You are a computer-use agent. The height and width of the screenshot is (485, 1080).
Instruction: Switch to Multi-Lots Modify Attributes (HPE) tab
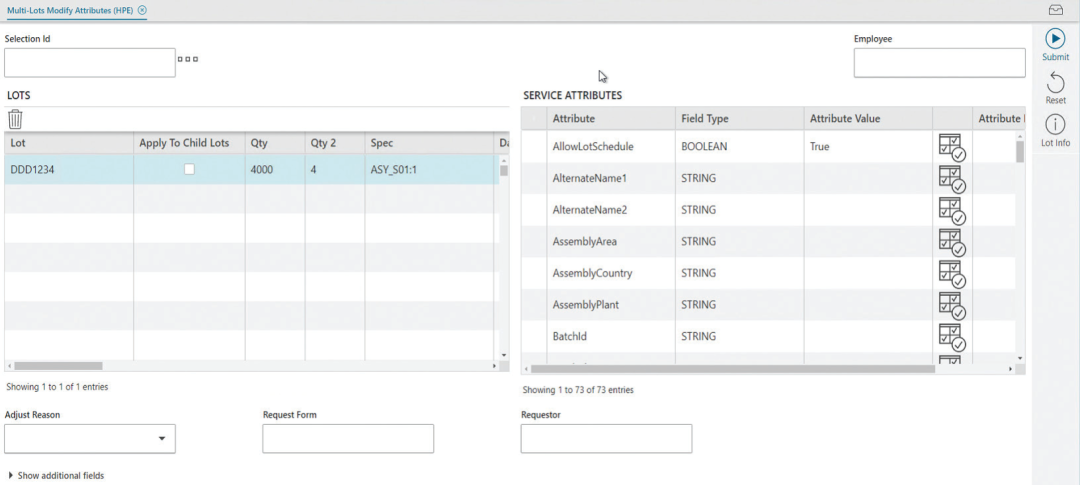[x=70, y=10]
